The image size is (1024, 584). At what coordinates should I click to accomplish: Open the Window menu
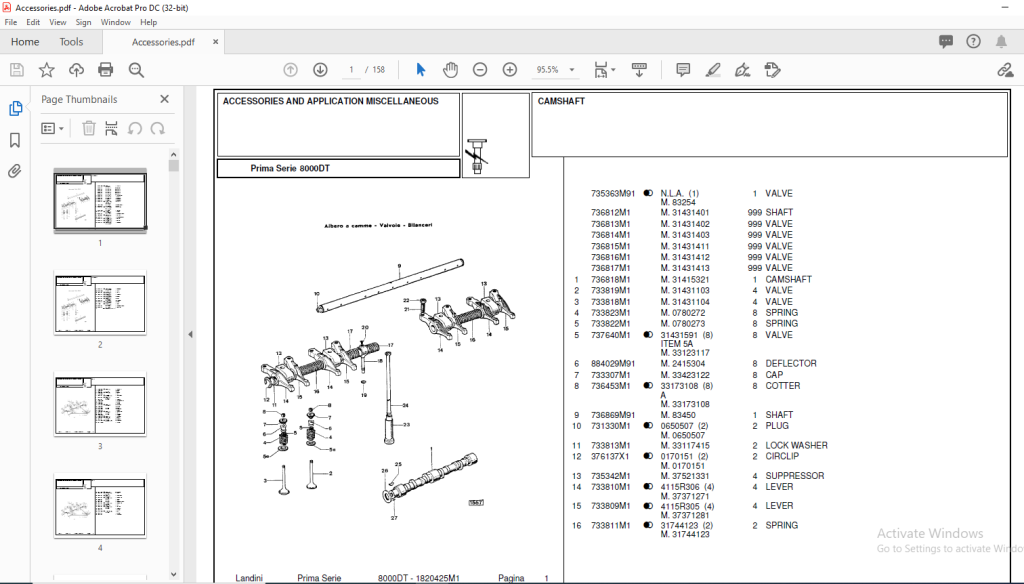pyautogui.click(x=116, y=22)
